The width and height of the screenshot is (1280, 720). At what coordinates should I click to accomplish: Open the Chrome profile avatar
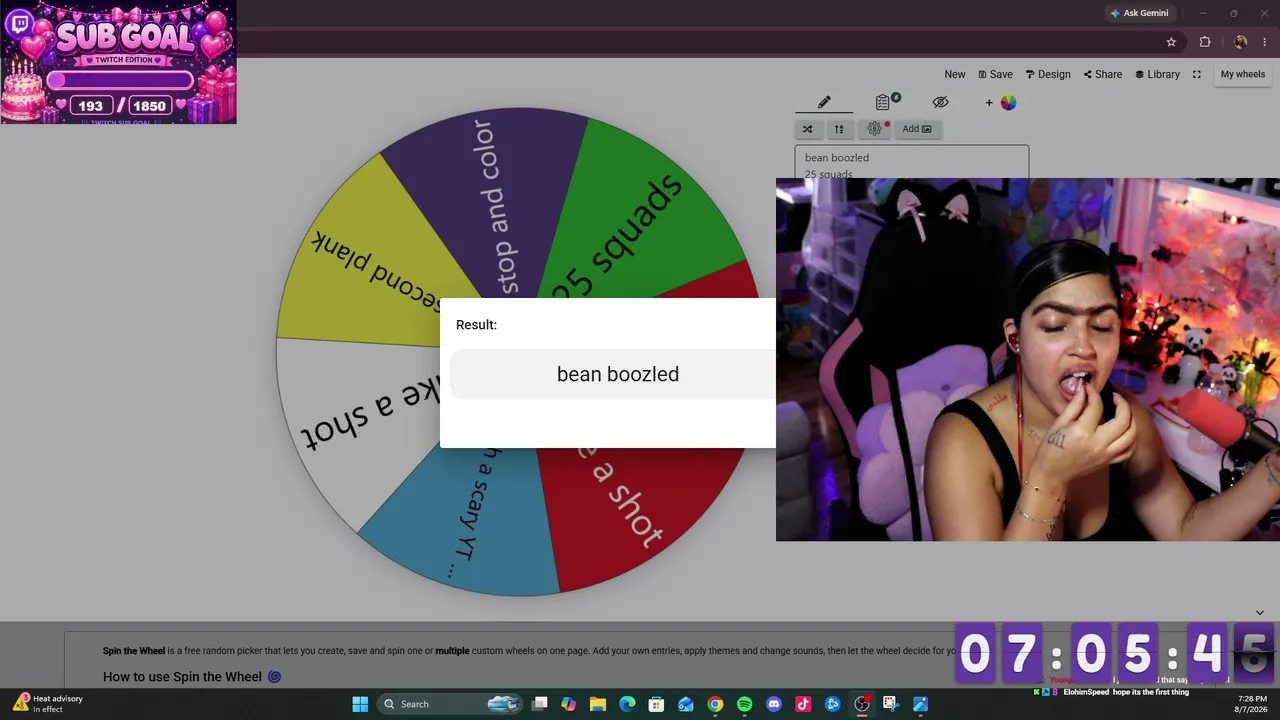pyautogui.click(x=1240, y=42)
